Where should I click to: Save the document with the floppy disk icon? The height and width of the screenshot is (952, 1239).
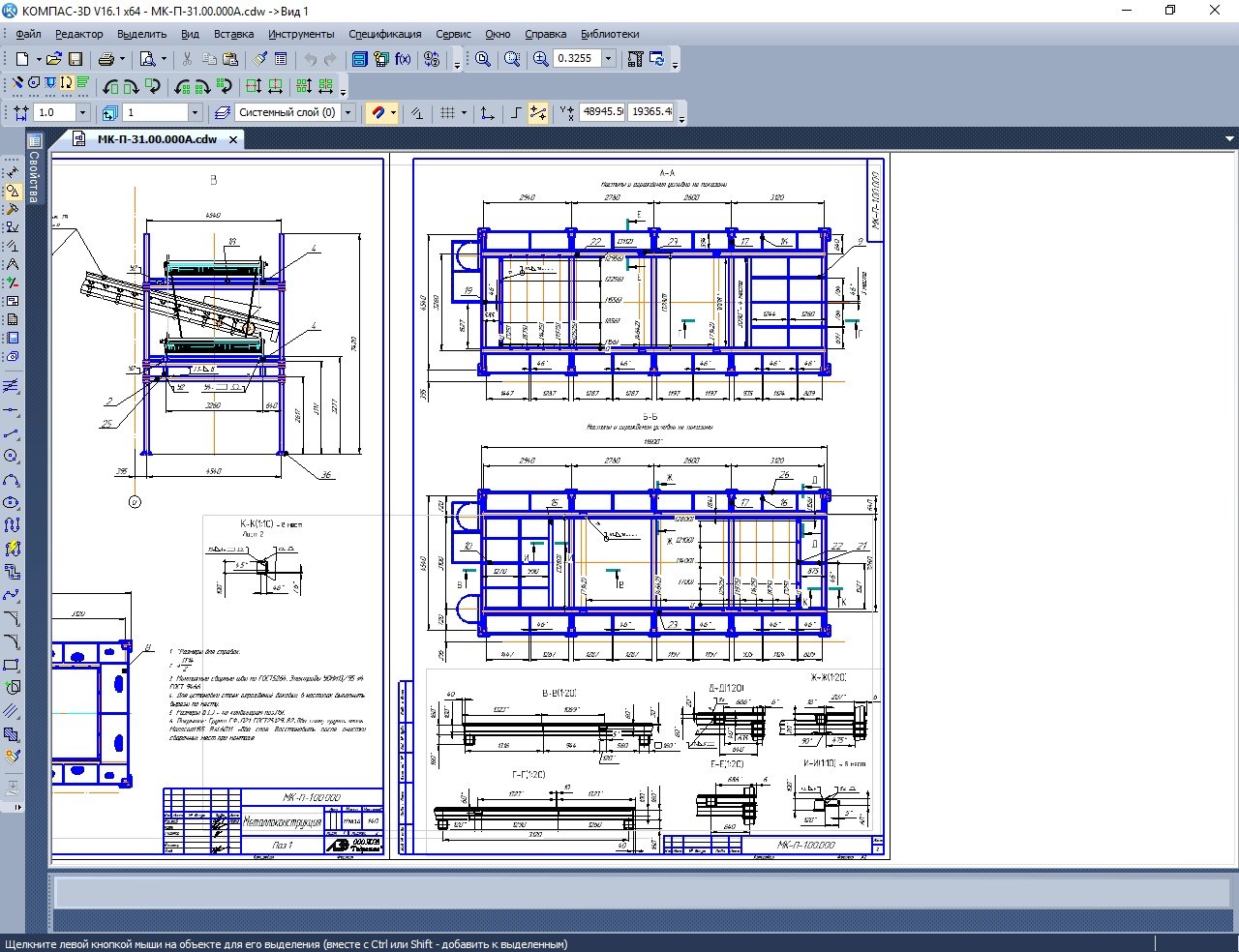[x=75, y=59]
